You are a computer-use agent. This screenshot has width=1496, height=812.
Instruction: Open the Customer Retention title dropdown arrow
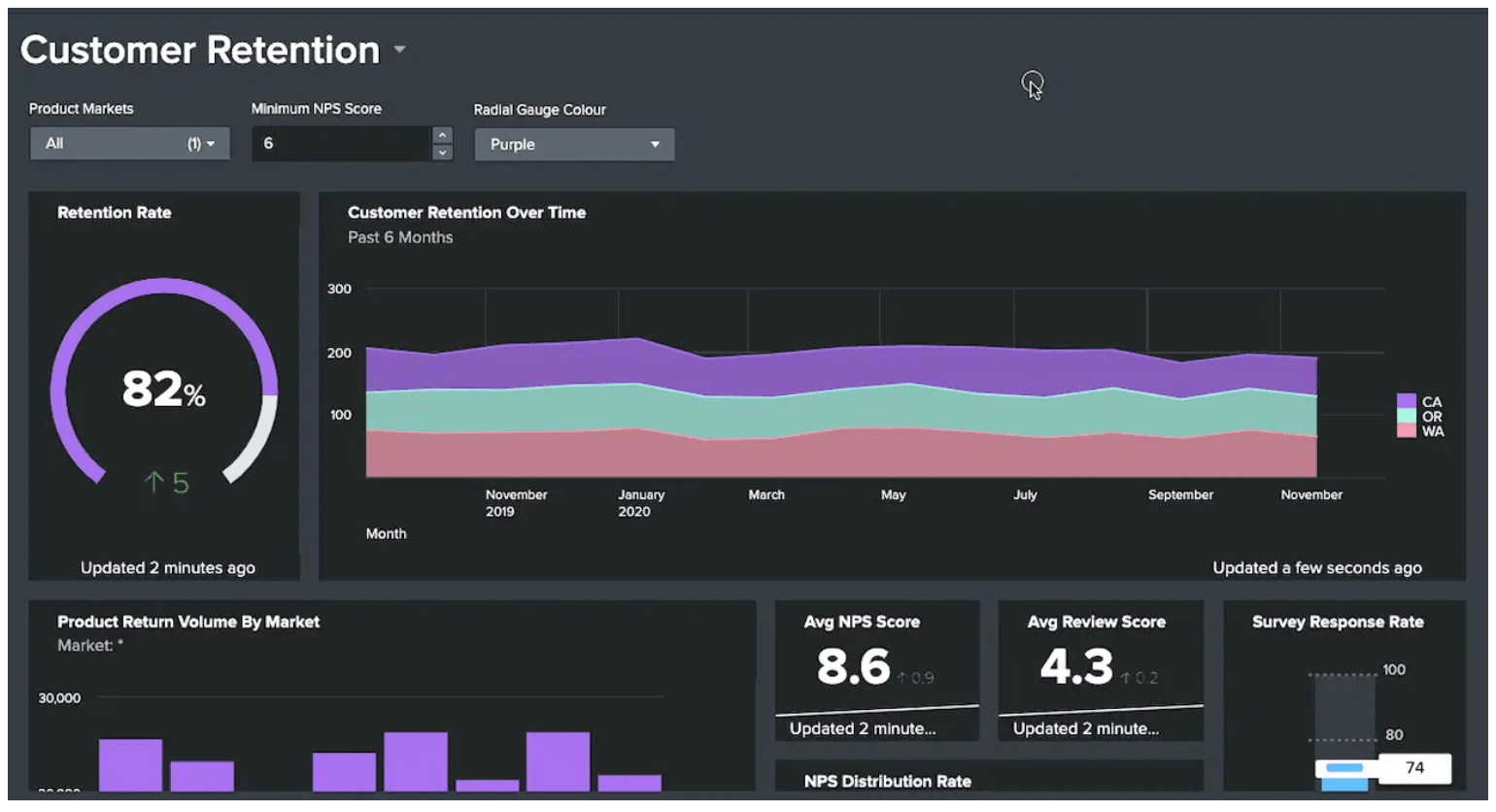[399, 50]
